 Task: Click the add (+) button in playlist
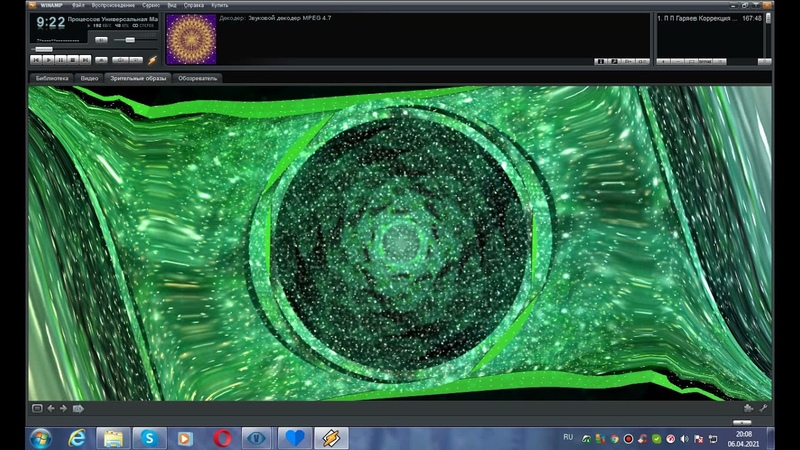pos(664,61)
